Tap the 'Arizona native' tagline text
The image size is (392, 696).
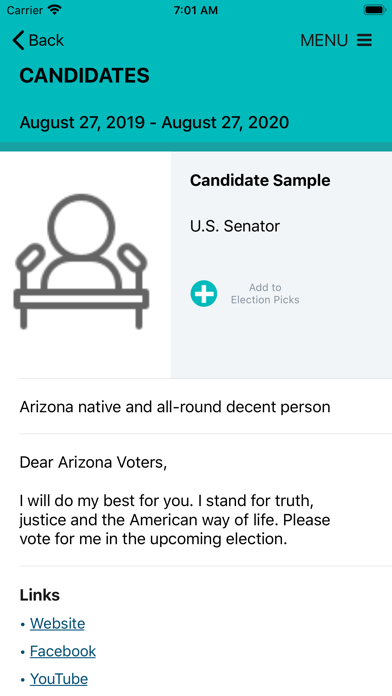pyautogui.click(x=175, y=407)
